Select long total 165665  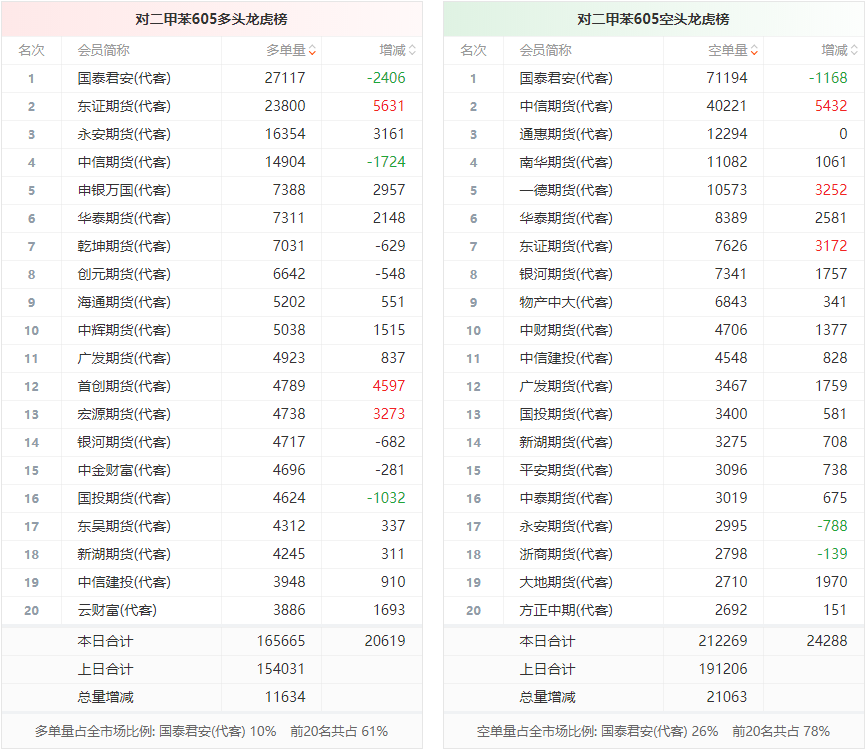pyautogui.click(x=281, y=641)
